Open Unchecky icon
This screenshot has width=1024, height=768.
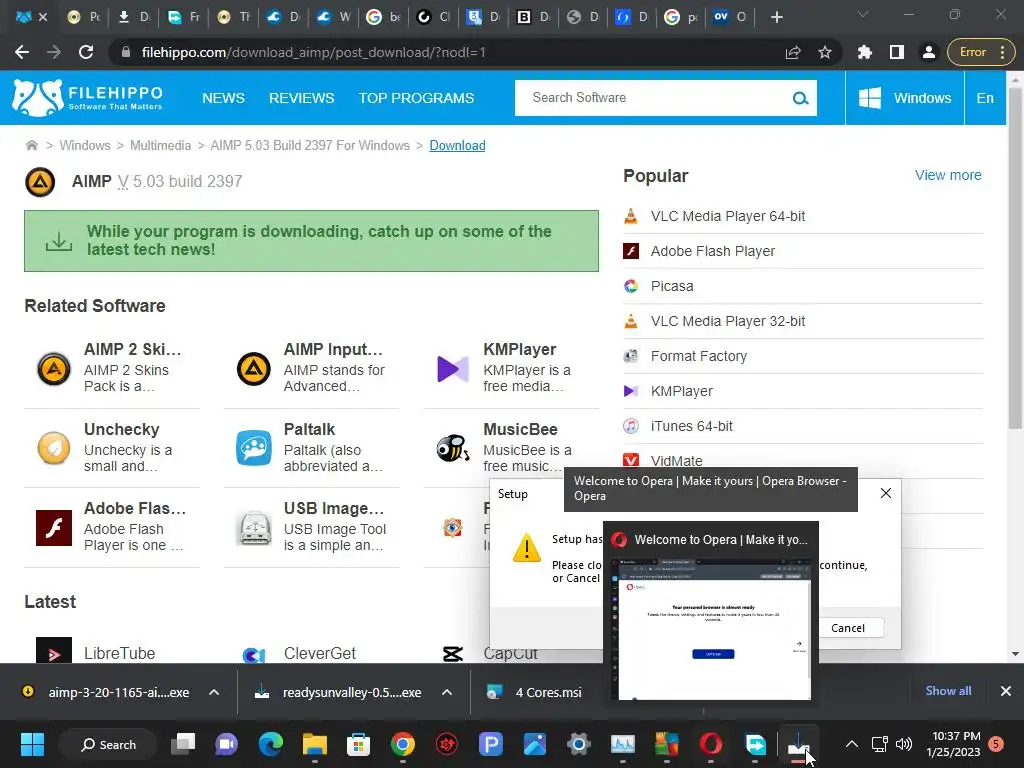[x=54, y=449]
